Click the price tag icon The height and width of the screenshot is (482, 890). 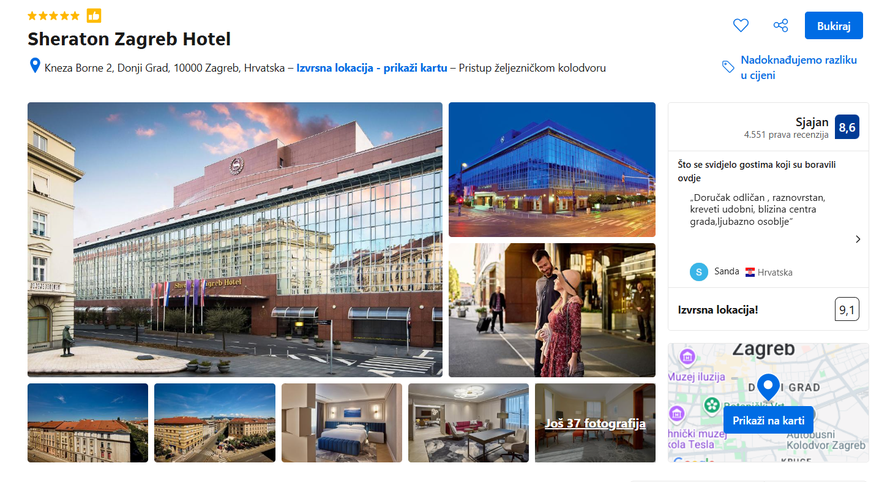point(728,67)
